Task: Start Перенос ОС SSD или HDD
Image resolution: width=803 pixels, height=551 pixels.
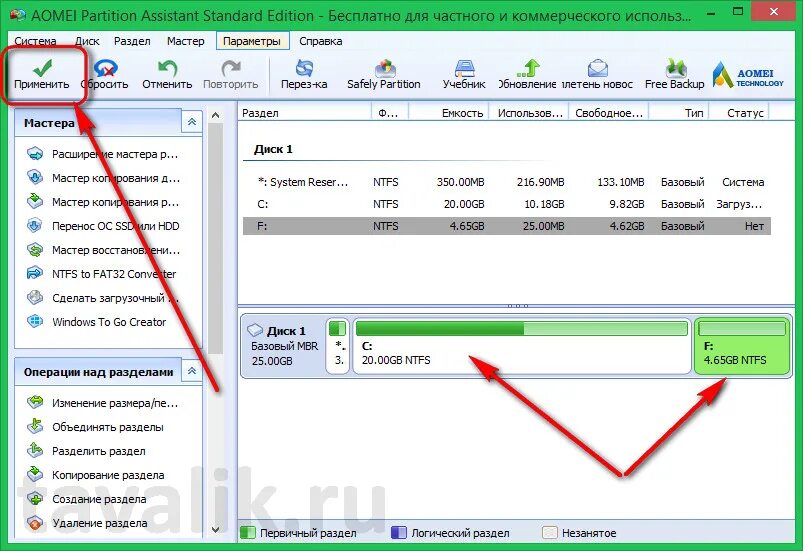Action: [x=102, y=226]
